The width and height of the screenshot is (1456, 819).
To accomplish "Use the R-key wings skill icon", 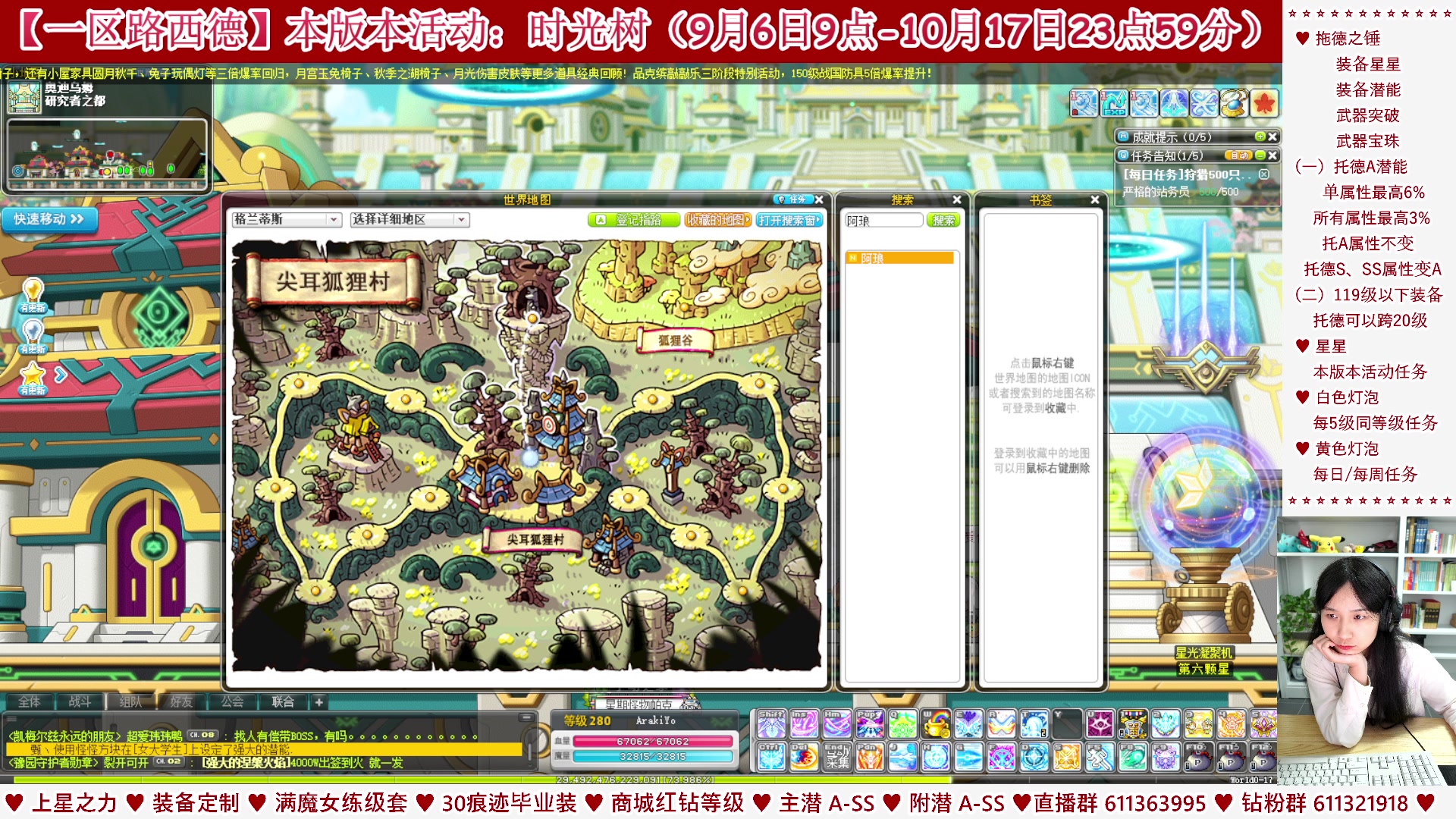I will coord(1001,723).
